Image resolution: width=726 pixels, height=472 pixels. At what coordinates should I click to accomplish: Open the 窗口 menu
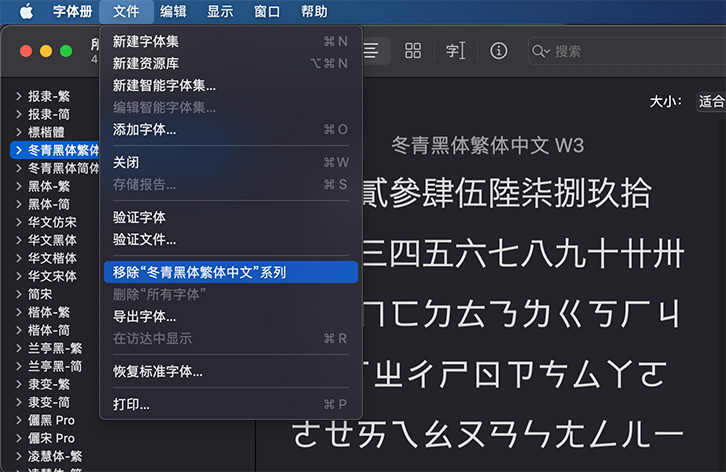[x=267, y=11]
